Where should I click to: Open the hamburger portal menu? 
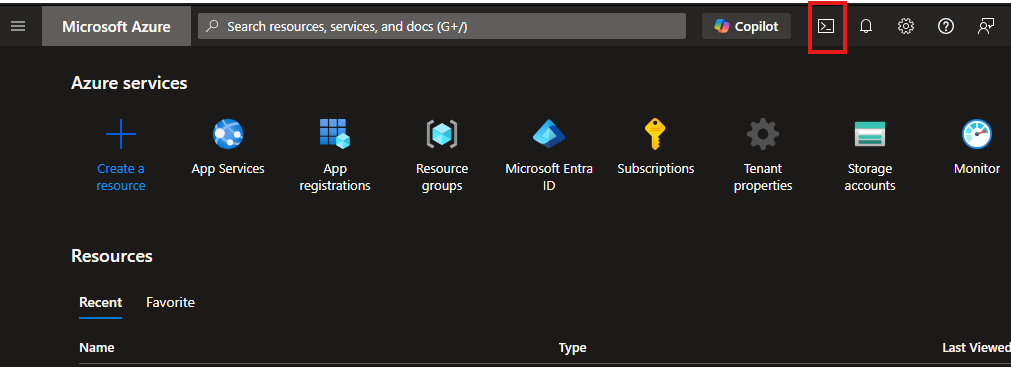point(18,26)
